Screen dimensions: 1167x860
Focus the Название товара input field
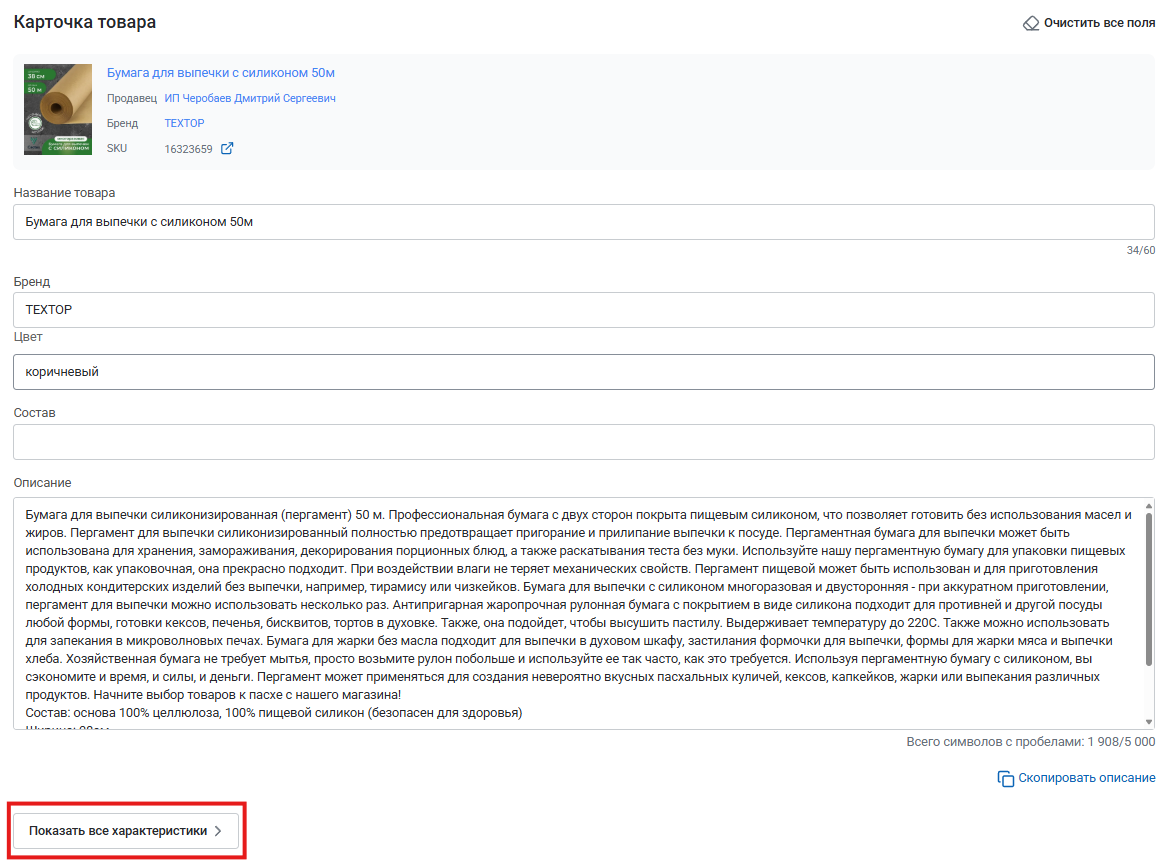584,222
